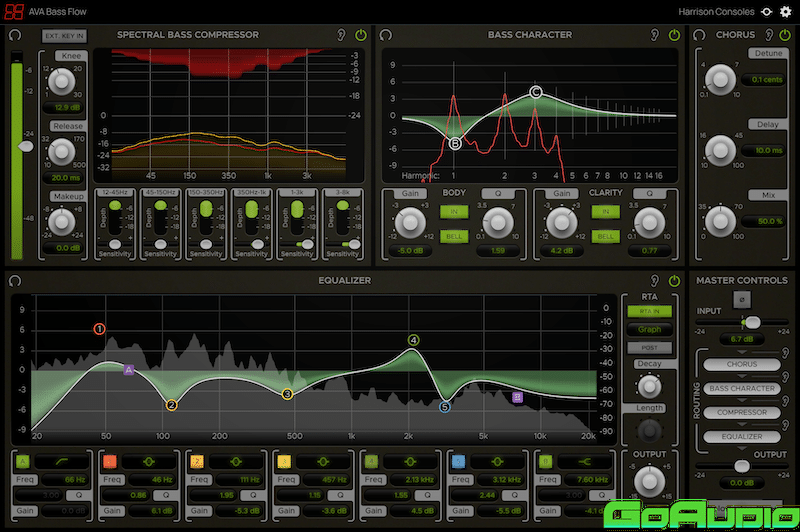Viewport: 800px width, 532px height.
Task: Click COMPRESSOR routing block
Action: (x=742, y=412)
